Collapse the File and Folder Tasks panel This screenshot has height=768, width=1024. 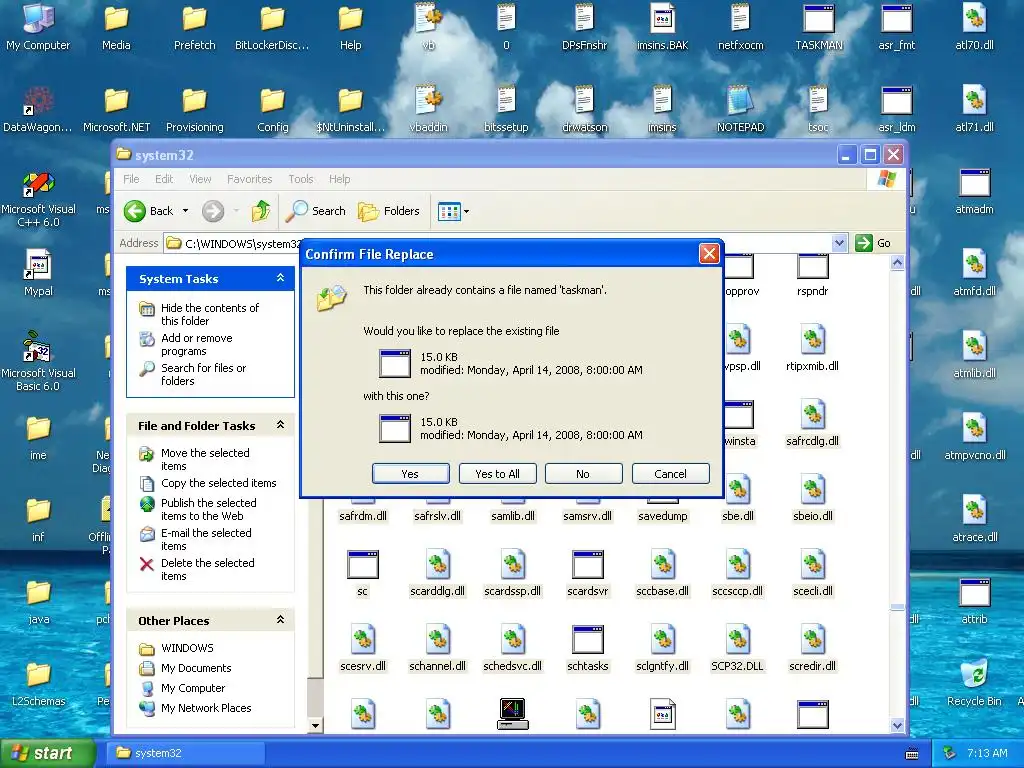pos(280,425)
